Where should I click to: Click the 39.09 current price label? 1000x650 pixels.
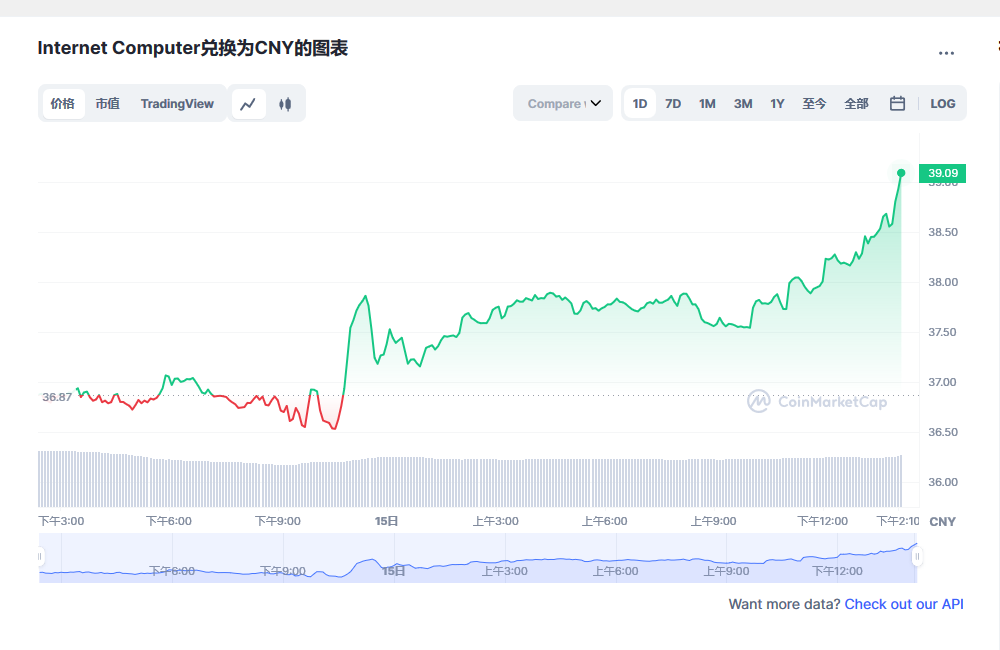(943, 173)
